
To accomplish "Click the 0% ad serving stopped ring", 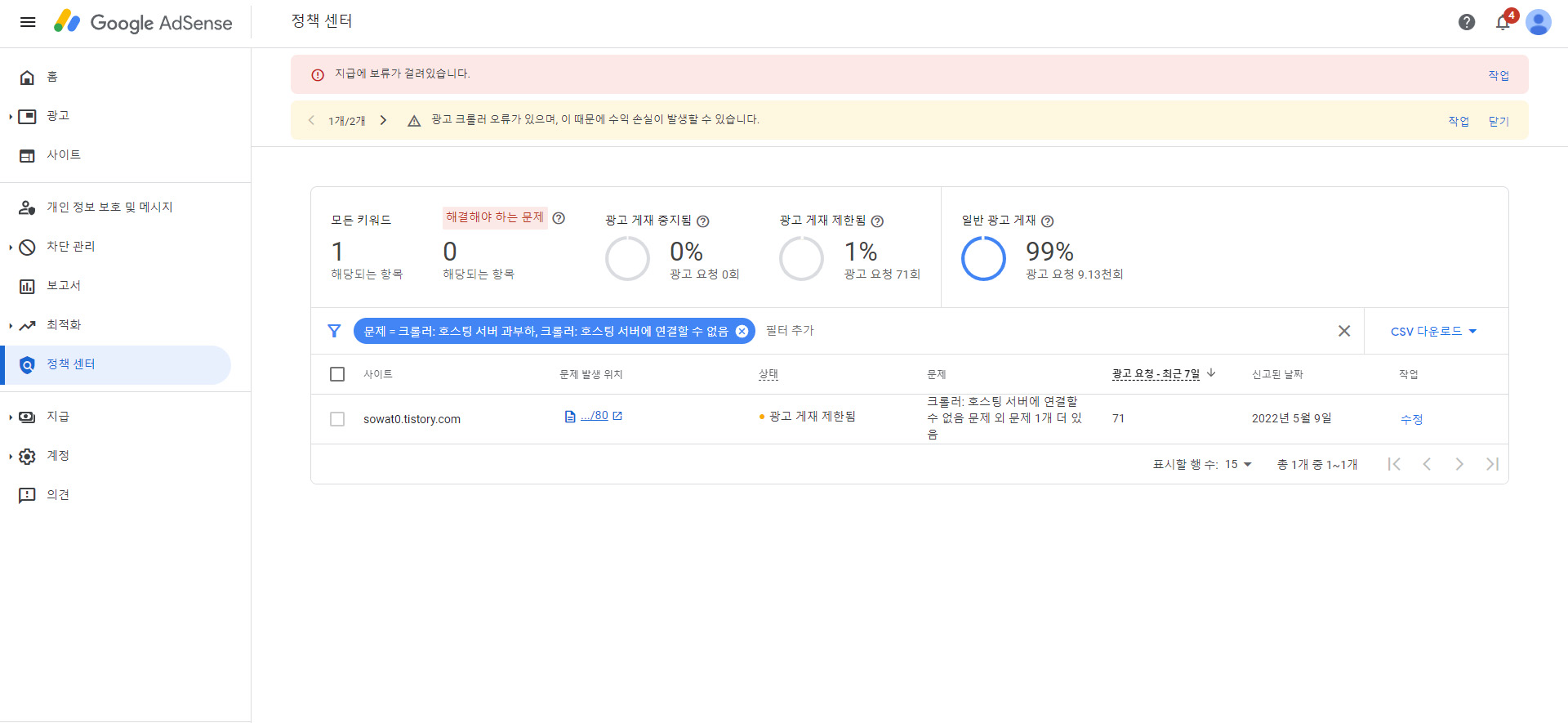I will [x=627, y=259].
